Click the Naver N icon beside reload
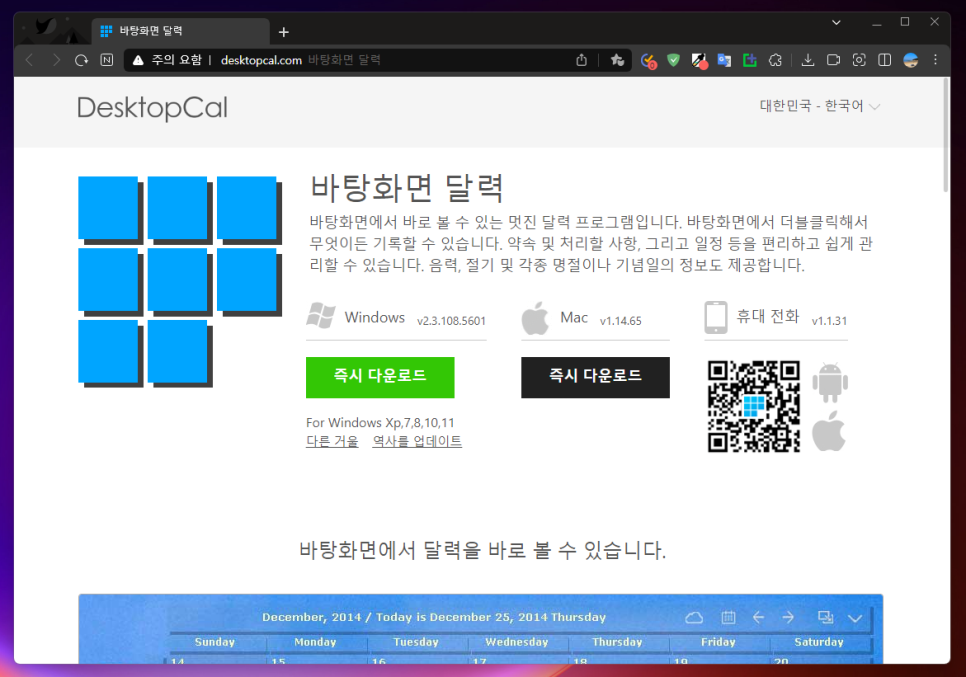This screenshot has width=966, height=677. coord(107,60)
